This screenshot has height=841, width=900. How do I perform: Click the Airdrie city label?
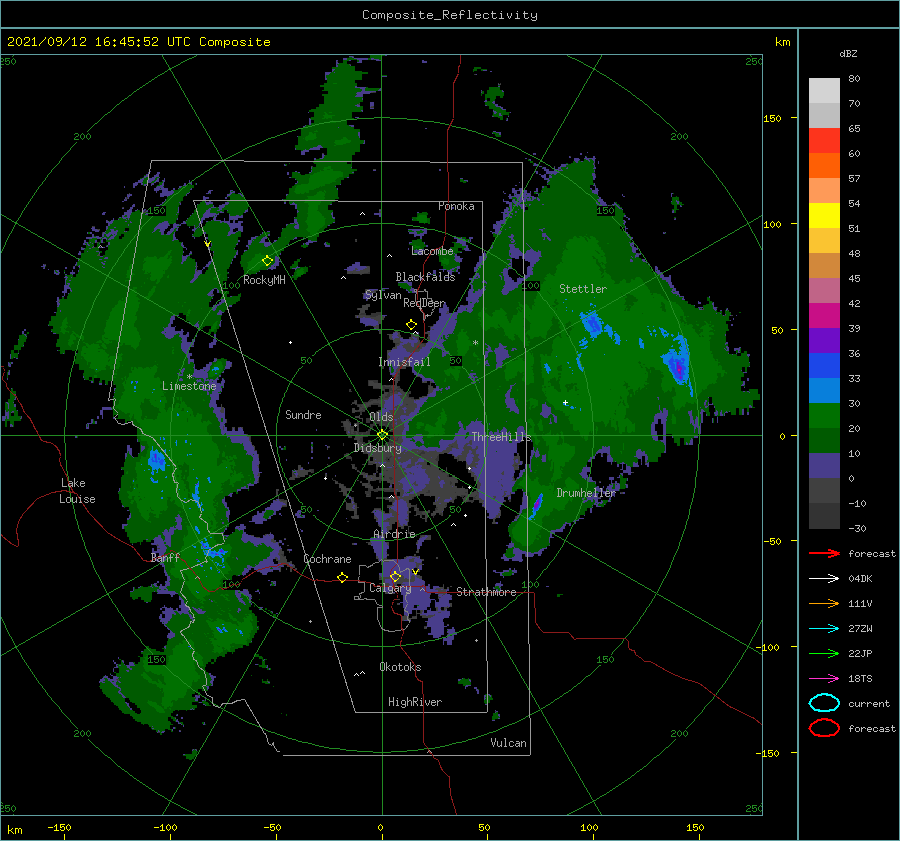click(x=394, y=534)
